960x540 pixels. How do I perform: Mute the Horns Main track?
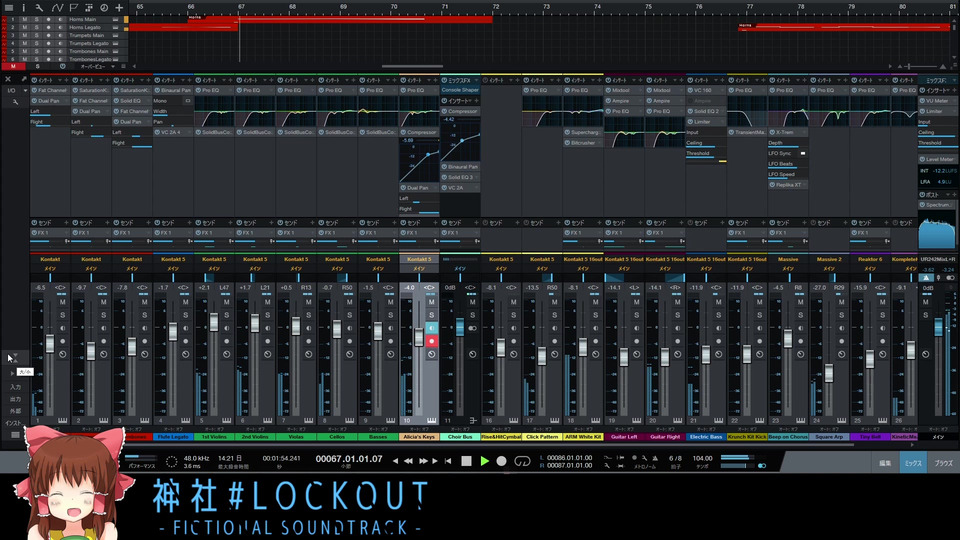tap(24, 19)
